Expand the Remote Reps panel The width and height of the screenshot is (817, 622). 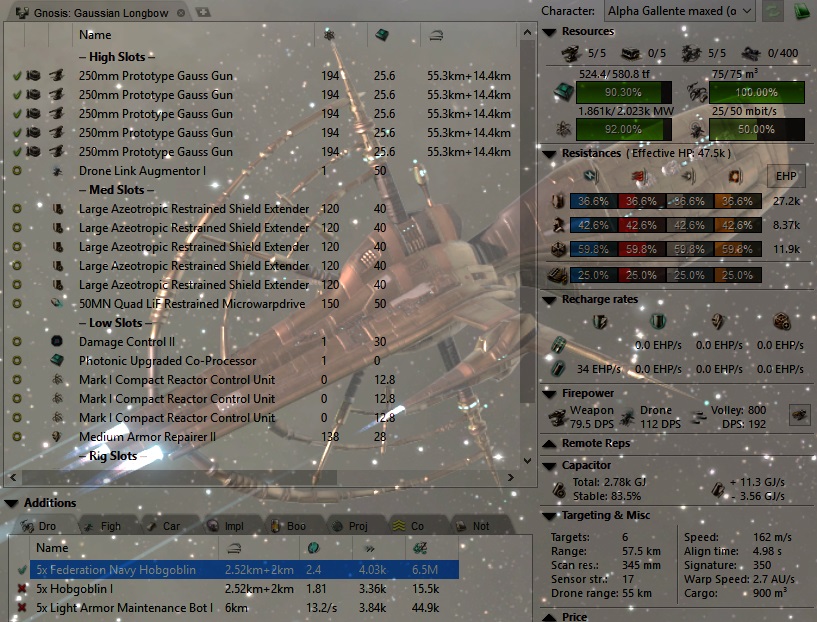549,444
